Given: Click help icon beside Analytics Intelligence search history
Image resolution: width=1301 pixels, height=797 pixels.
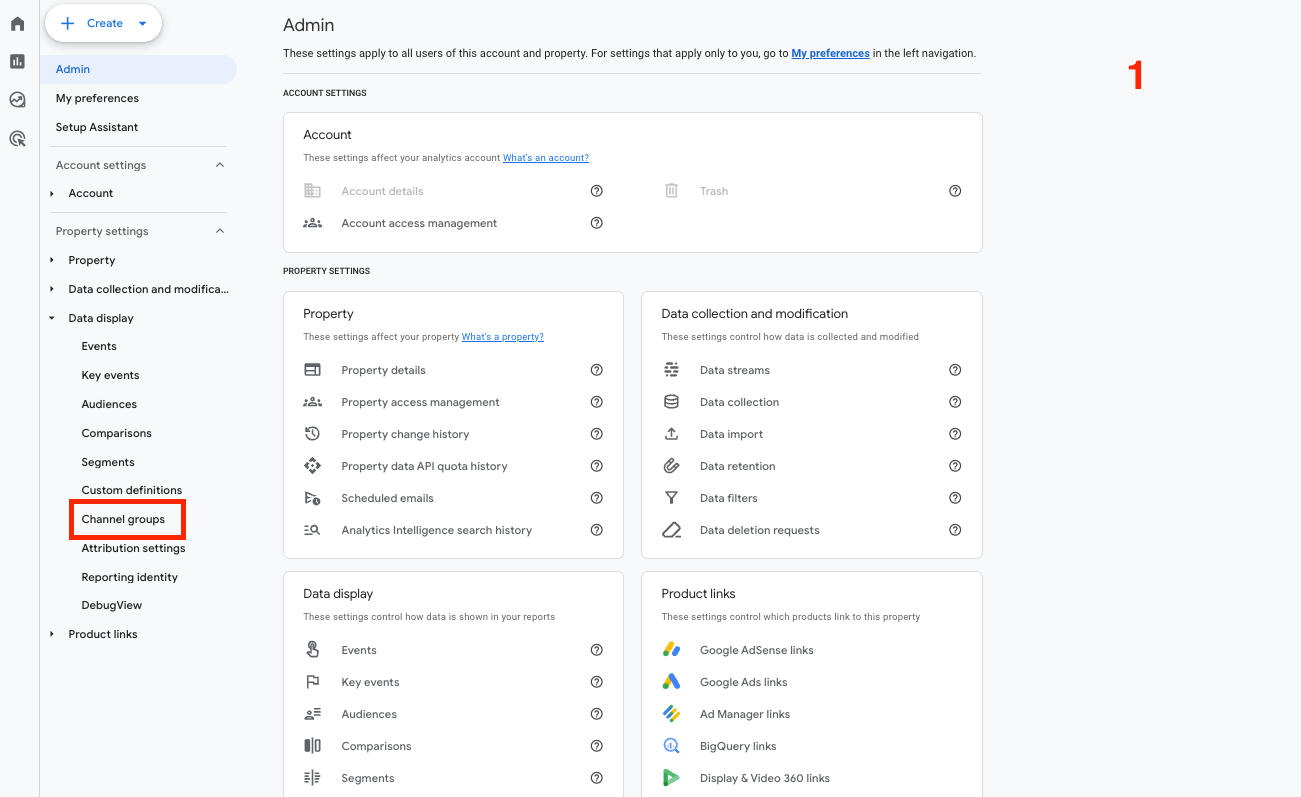Looking at the screenshot, I should [x=597, y=530].
